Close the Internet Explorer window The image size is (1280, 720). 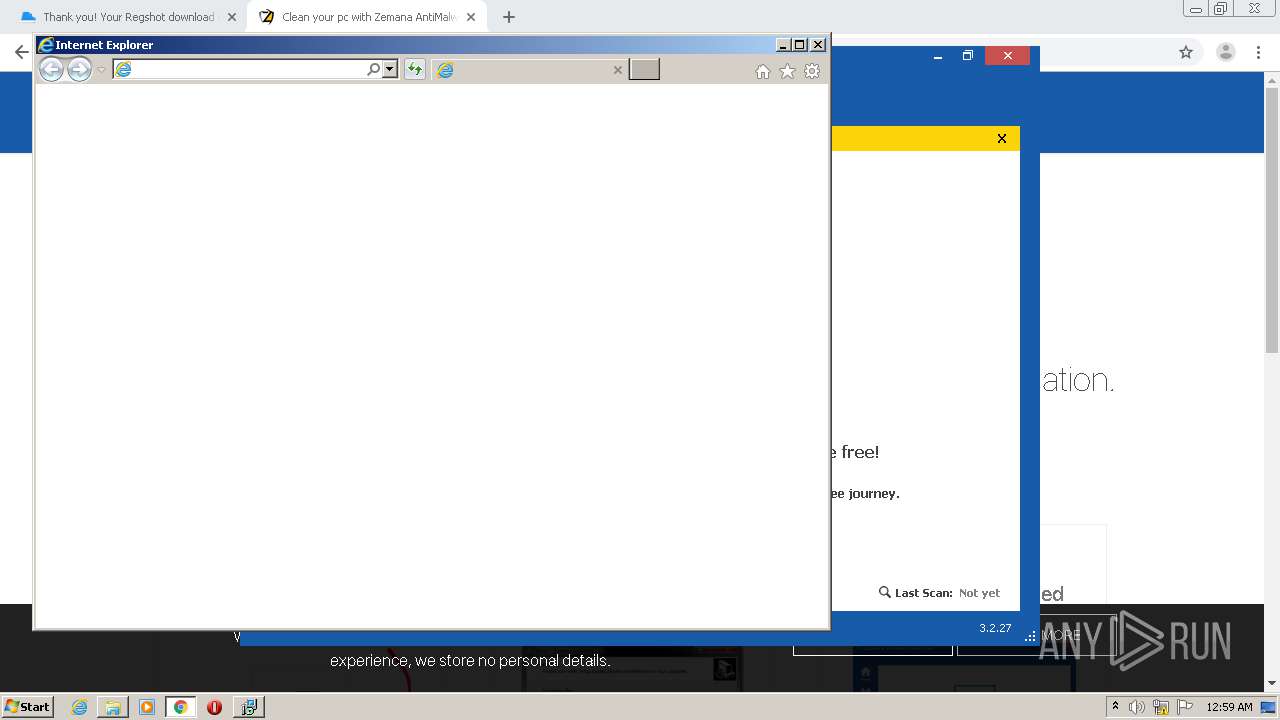tap(818, 45)
